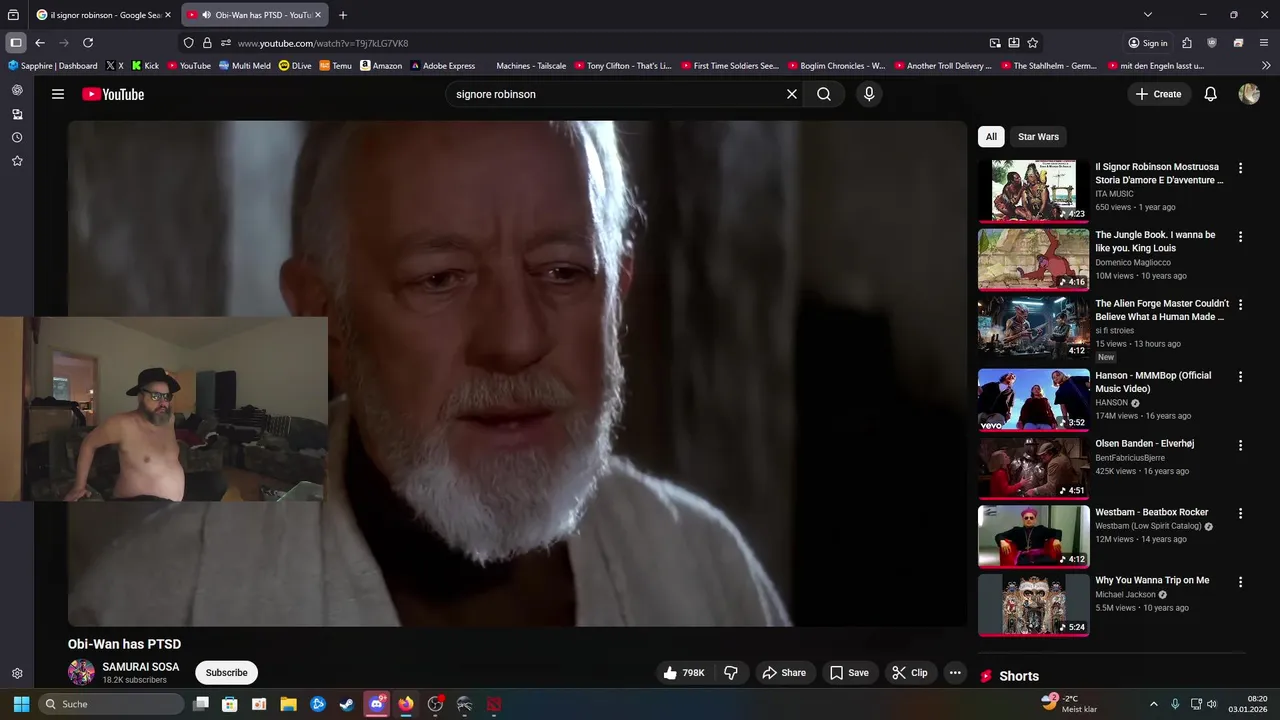Viewport: 1280px width, 720px height.
Task: Show the system tray hidden icons arrow
Action: (1153, 704)
